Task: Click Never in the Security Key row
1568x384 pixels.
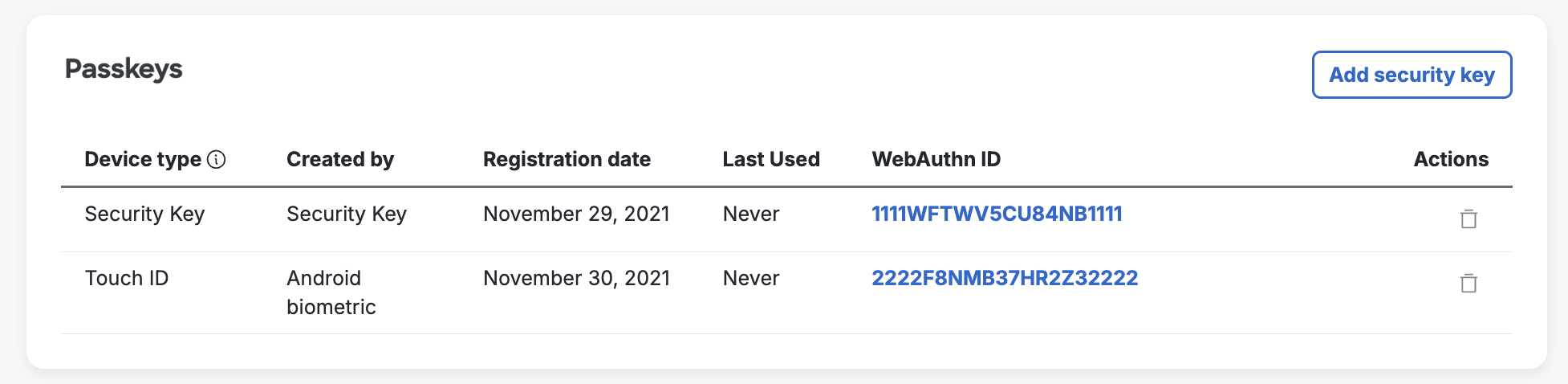Action: [x=751, y=214]
